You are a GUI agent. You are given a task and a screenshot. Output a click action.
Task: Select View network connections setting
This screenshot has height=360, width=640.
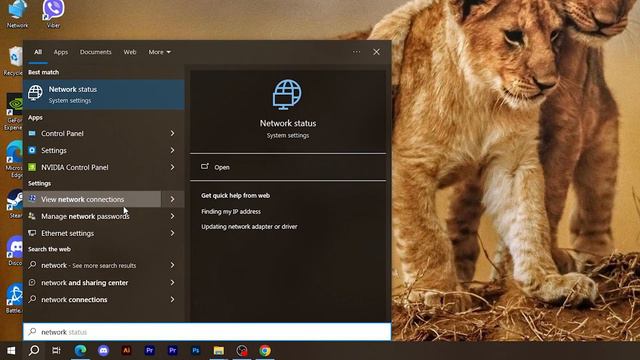92,199
